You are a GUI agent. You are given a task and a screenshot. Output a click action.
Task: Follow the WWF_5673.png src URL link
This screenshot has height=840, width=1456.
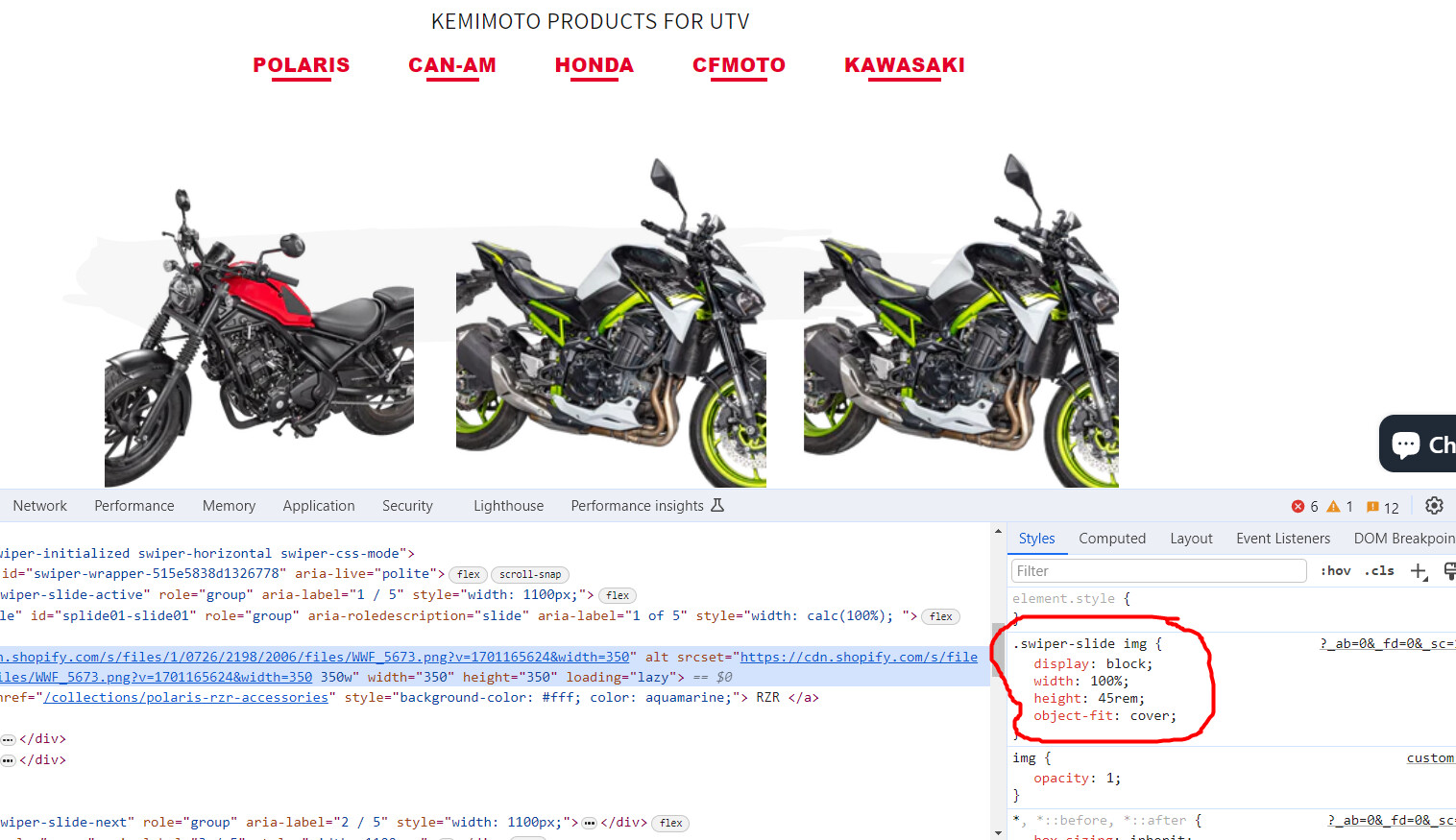click(x=315, y=658)
